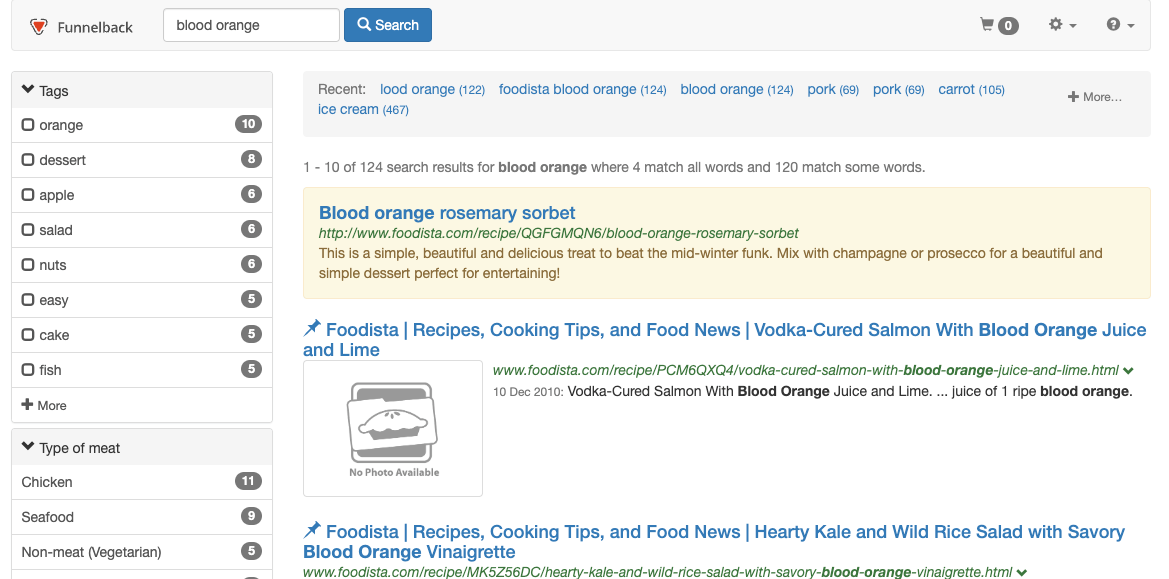Click the No Photo Available thumbnail

coord(393,429)
